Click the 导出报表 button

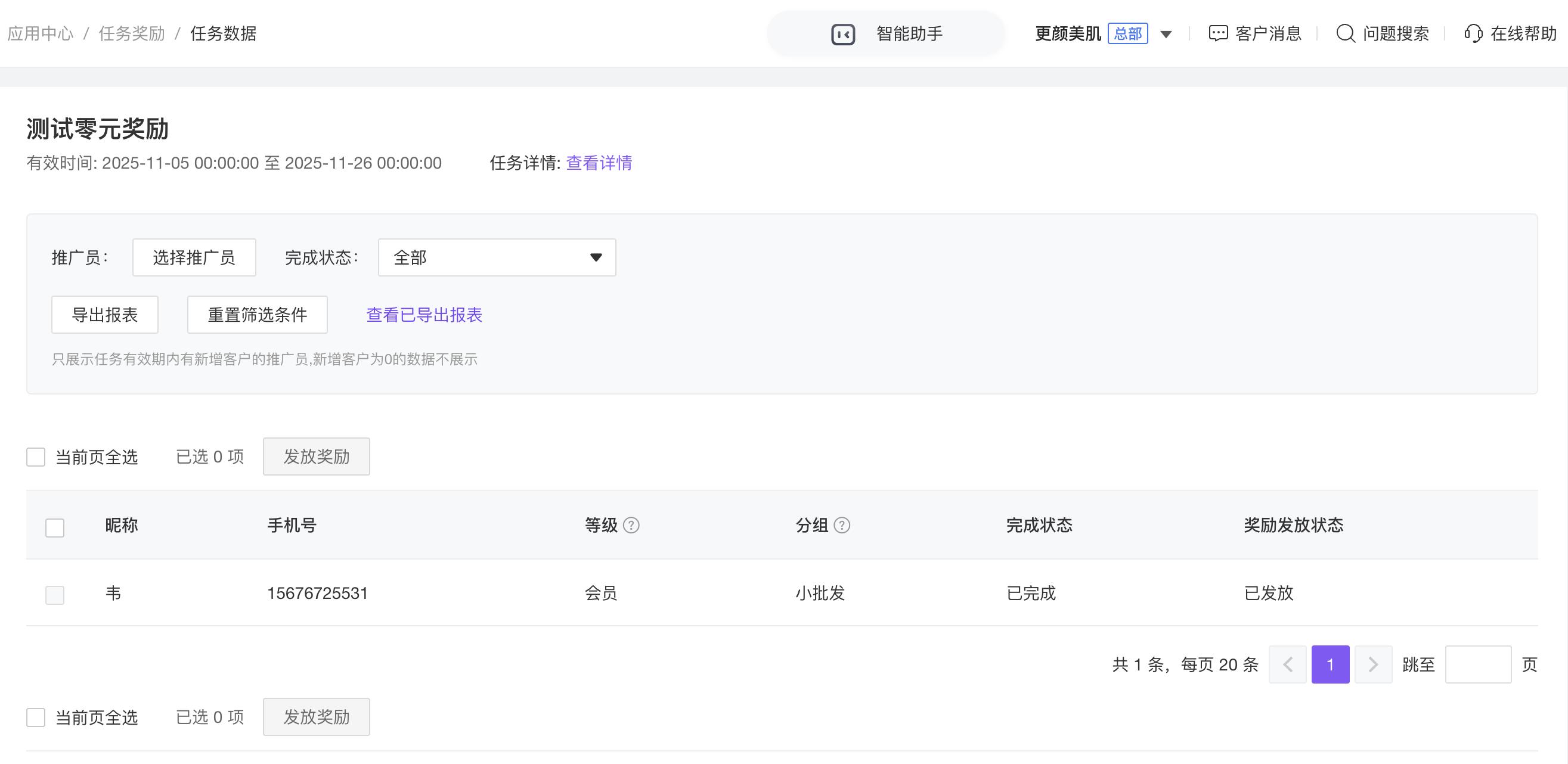105,315
